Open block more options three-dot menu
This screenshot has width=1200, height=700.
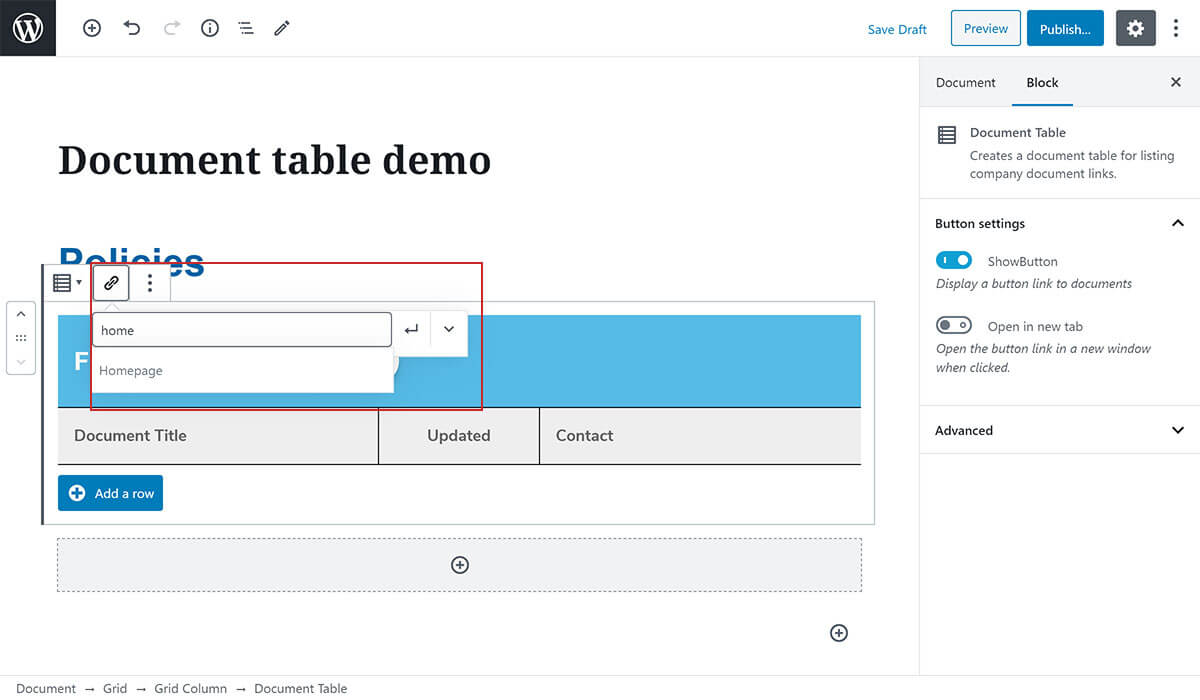point(150,283)
